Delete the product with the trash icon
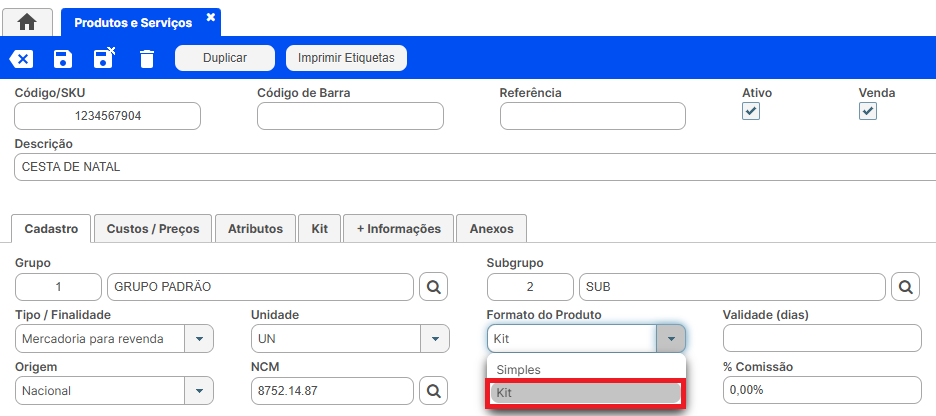 click(147, 59)
